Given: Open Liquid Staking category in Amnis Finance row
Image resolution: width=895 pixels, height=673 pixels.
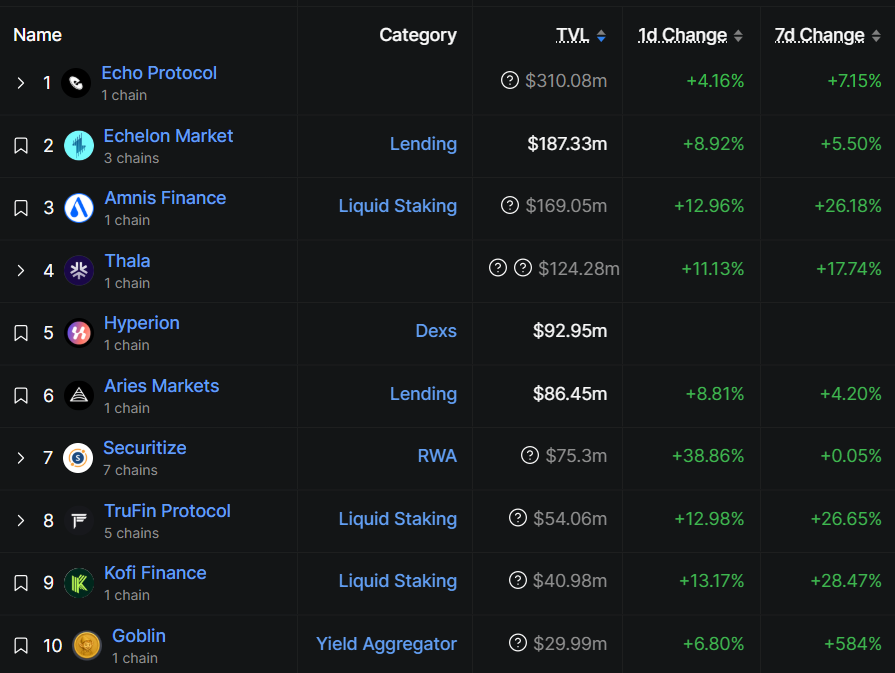Looking at the screenshot, I should tap(398, 206).
